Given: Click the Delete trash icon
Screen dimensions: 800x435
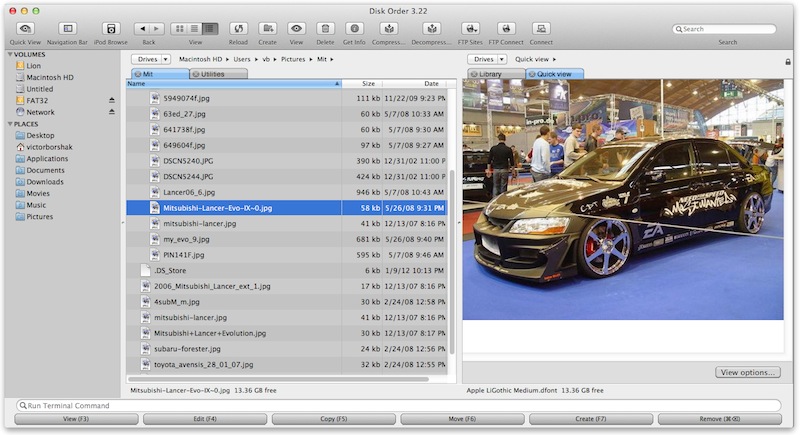Looking at the screenshot, I should (x=325, y=29).
